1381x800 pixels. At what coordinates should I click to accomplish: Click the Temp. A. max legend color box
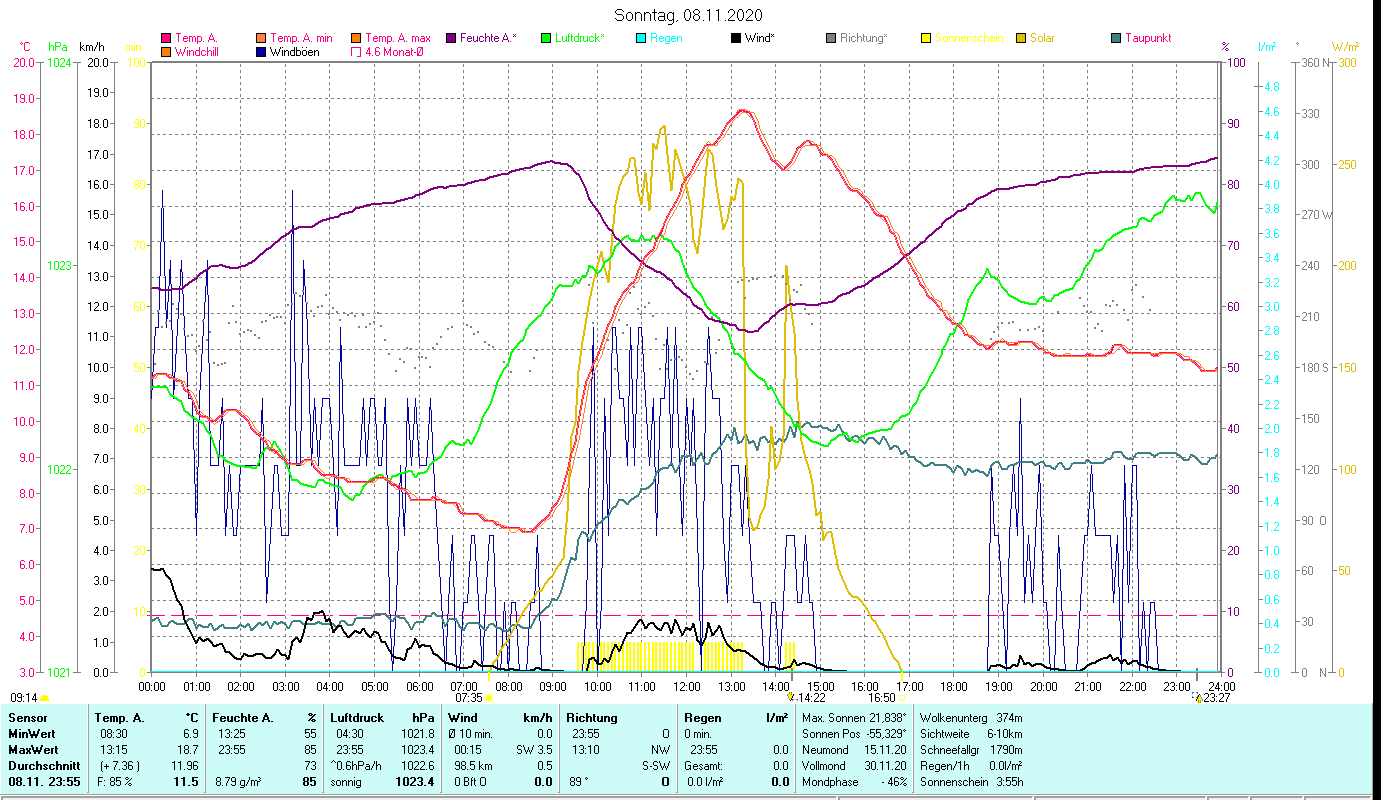tap(356, 38)
